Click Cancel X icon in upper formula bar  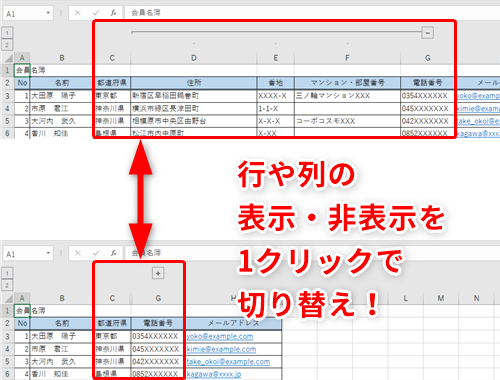point(78,13)
